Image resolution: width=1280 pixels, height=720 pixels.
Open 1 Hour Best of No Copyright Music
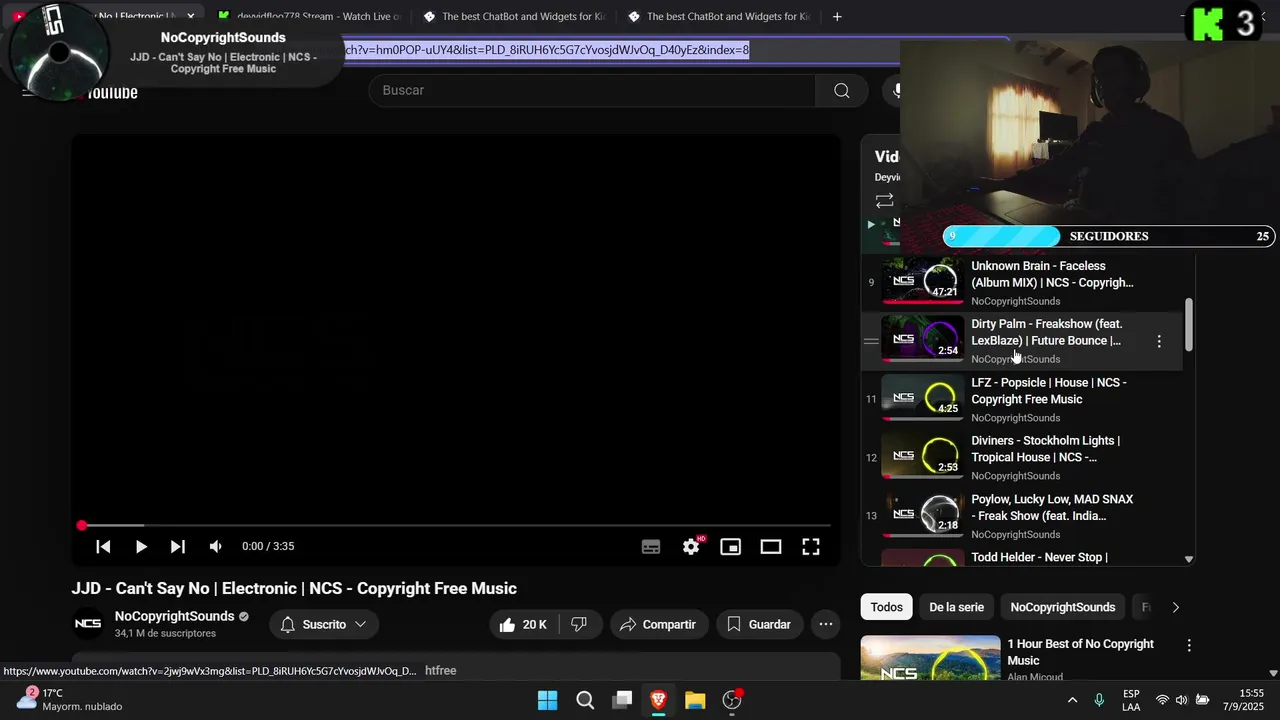1080,652
